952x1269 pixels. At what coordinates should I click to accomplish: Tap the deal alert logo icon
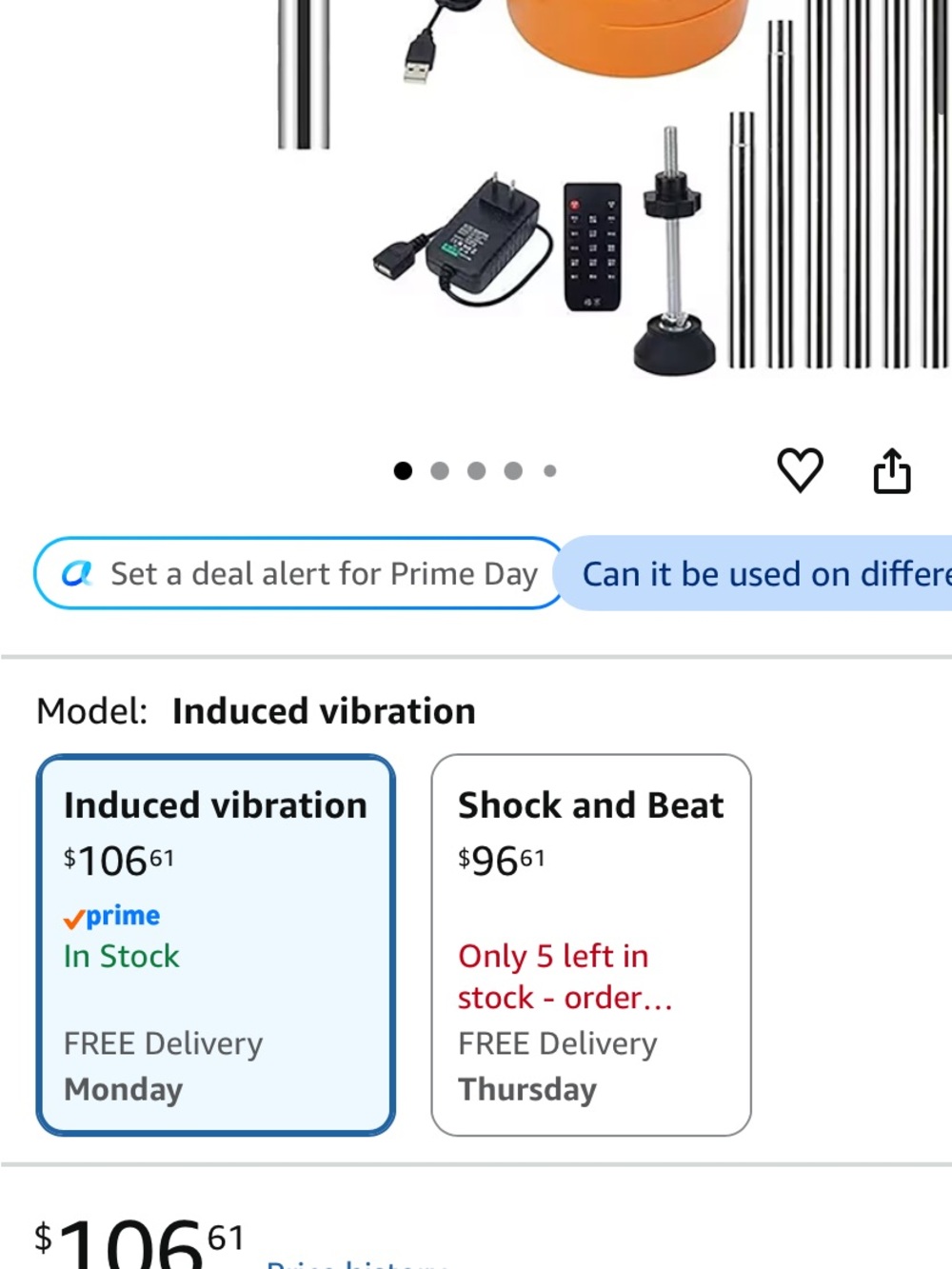[77, 573]
